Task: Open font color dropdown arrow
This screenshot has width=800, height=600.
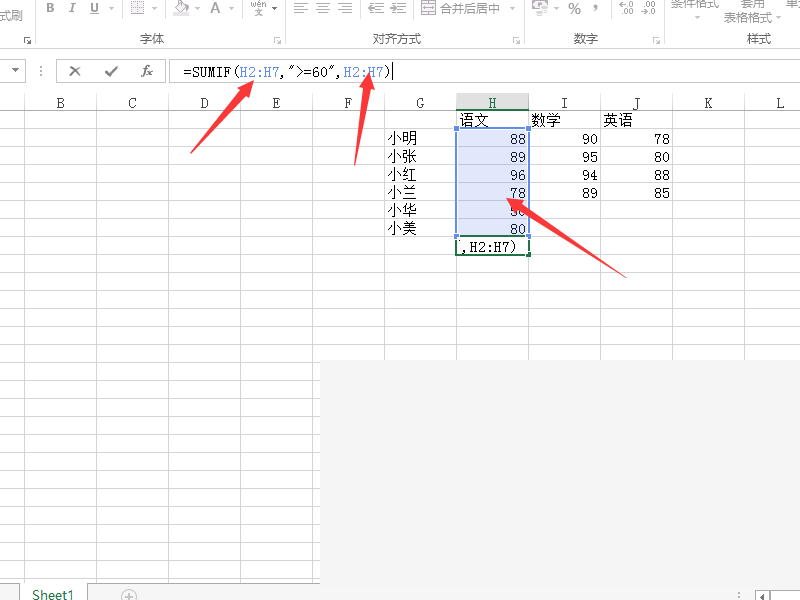Action: click(x=231, y=9)
